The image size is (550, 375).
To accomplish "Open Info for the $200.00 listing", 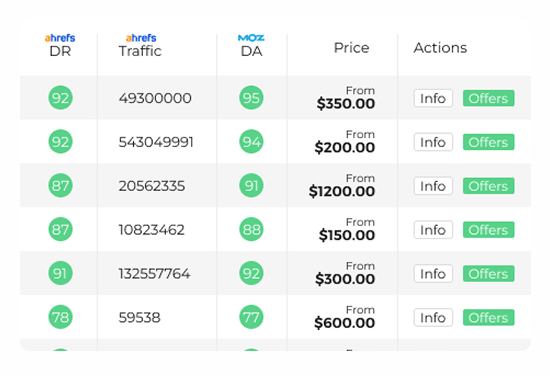I will tap(433, 142).
